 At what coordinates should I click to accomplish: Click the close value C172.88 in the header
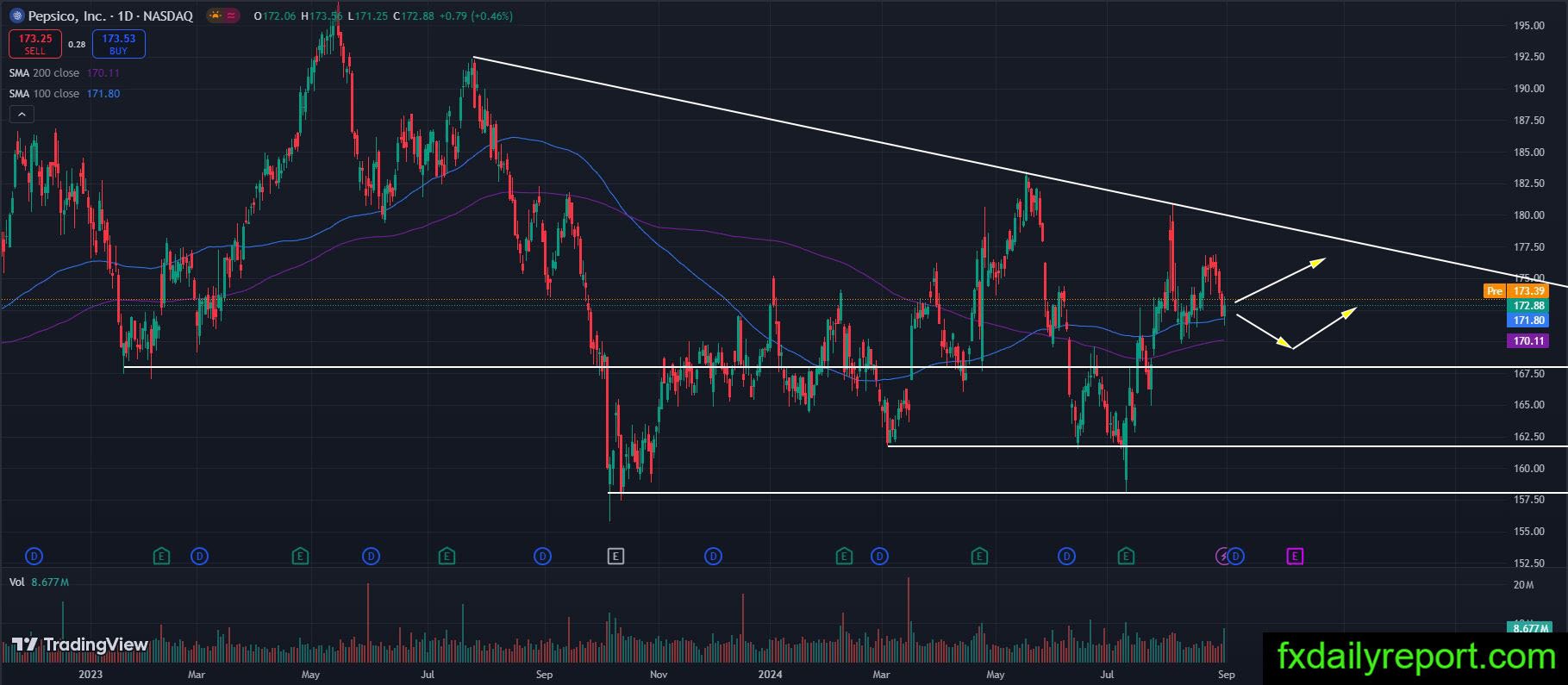coord(413,16)
